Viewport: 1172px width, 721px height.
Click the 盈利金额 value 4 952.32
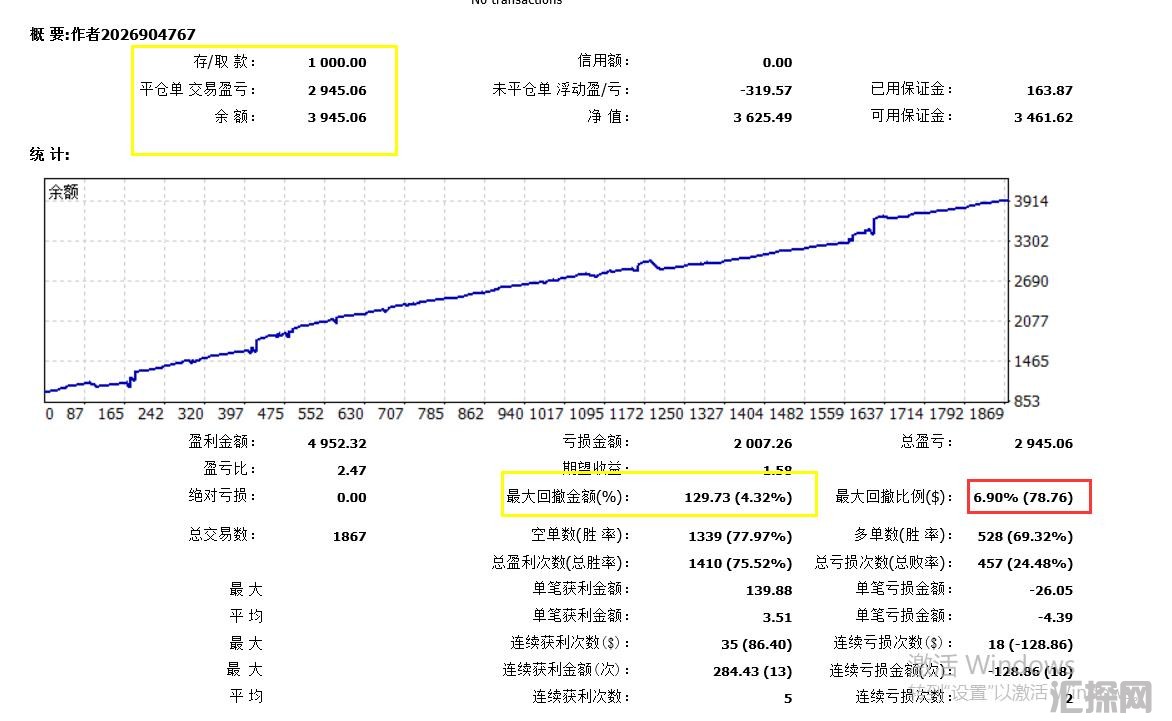point(337,443)
